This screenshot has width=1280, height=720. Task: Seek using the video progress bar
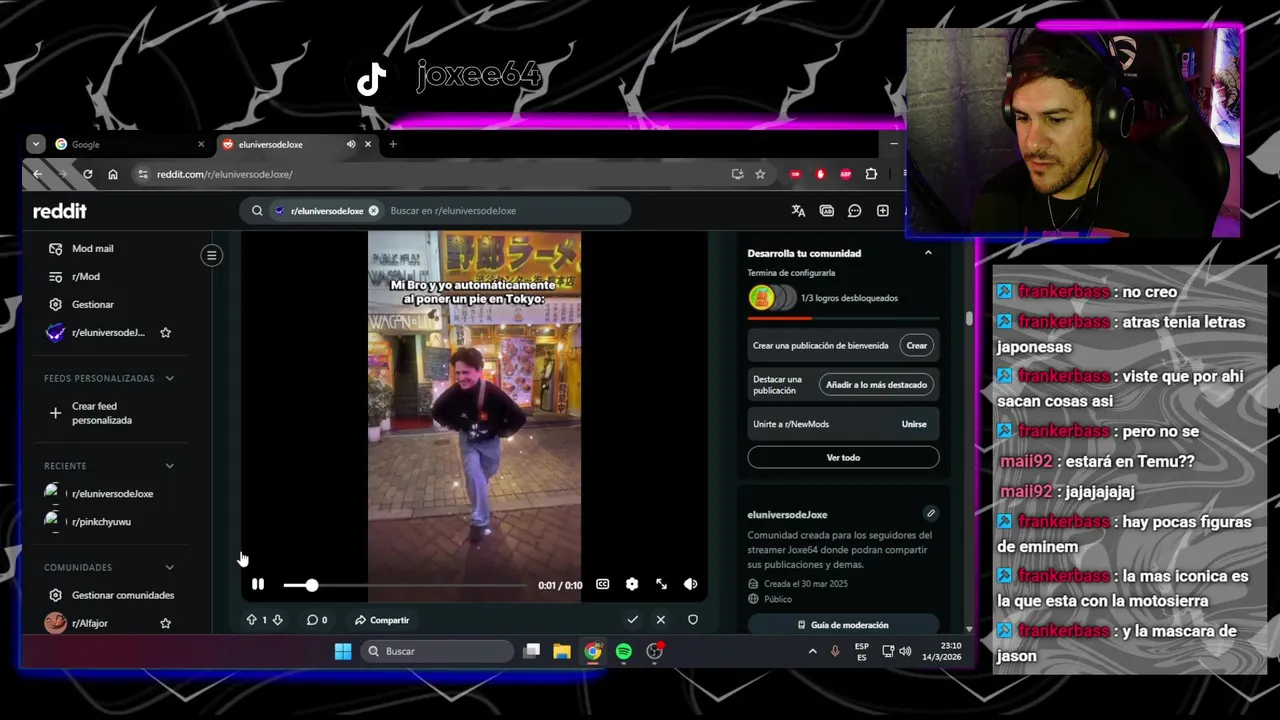tap(405, 585)
